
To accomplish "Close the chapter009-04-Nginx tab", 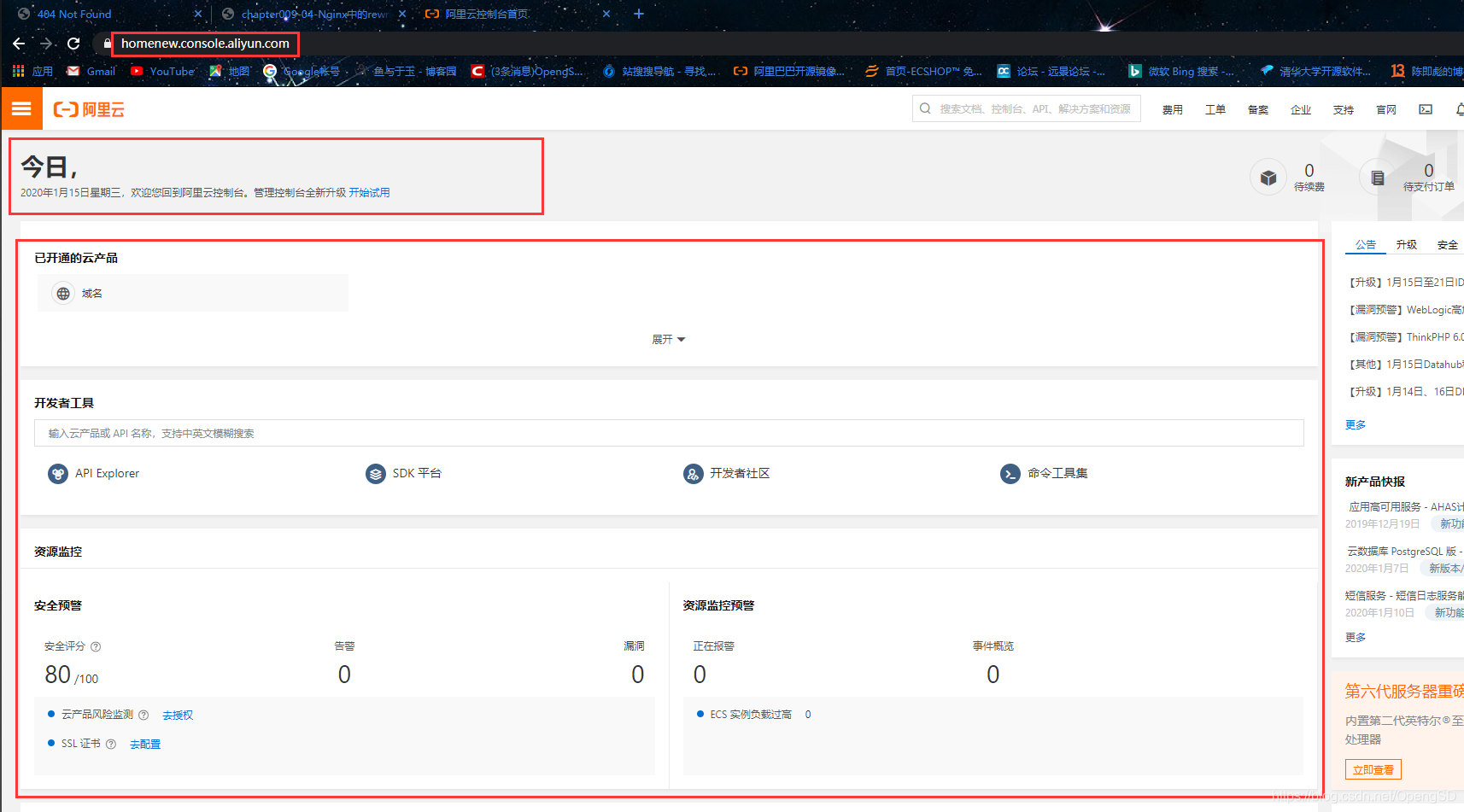I will click(402, 14).
